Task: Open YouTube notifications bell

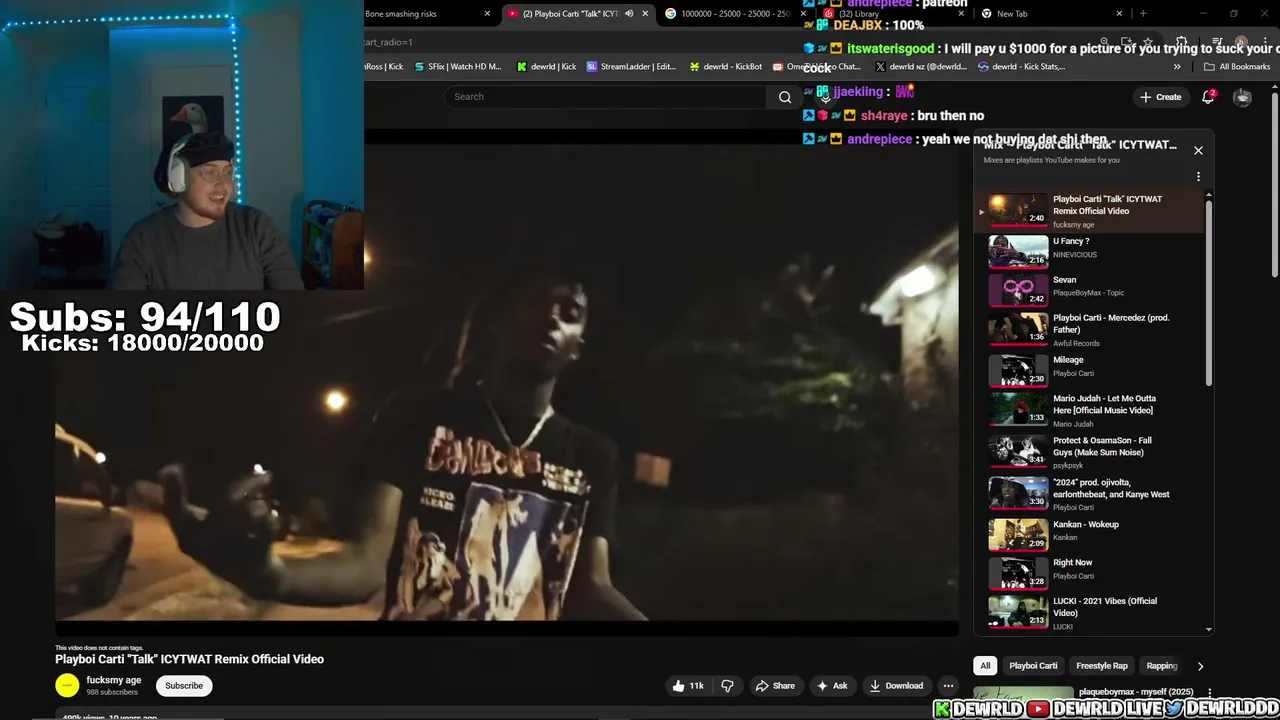Action: 1208,97
